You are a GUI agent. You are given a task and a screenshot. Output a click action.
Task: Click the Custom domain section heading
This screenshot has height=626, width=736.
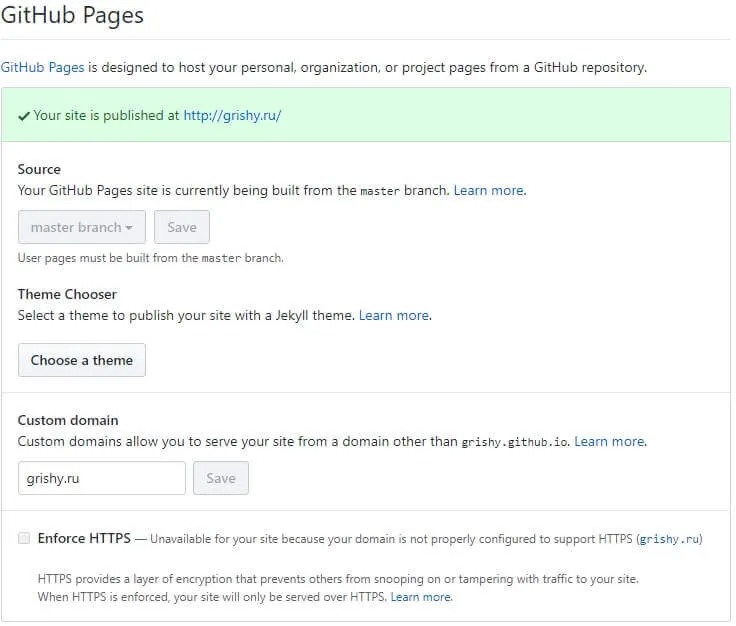coord(68,420)
